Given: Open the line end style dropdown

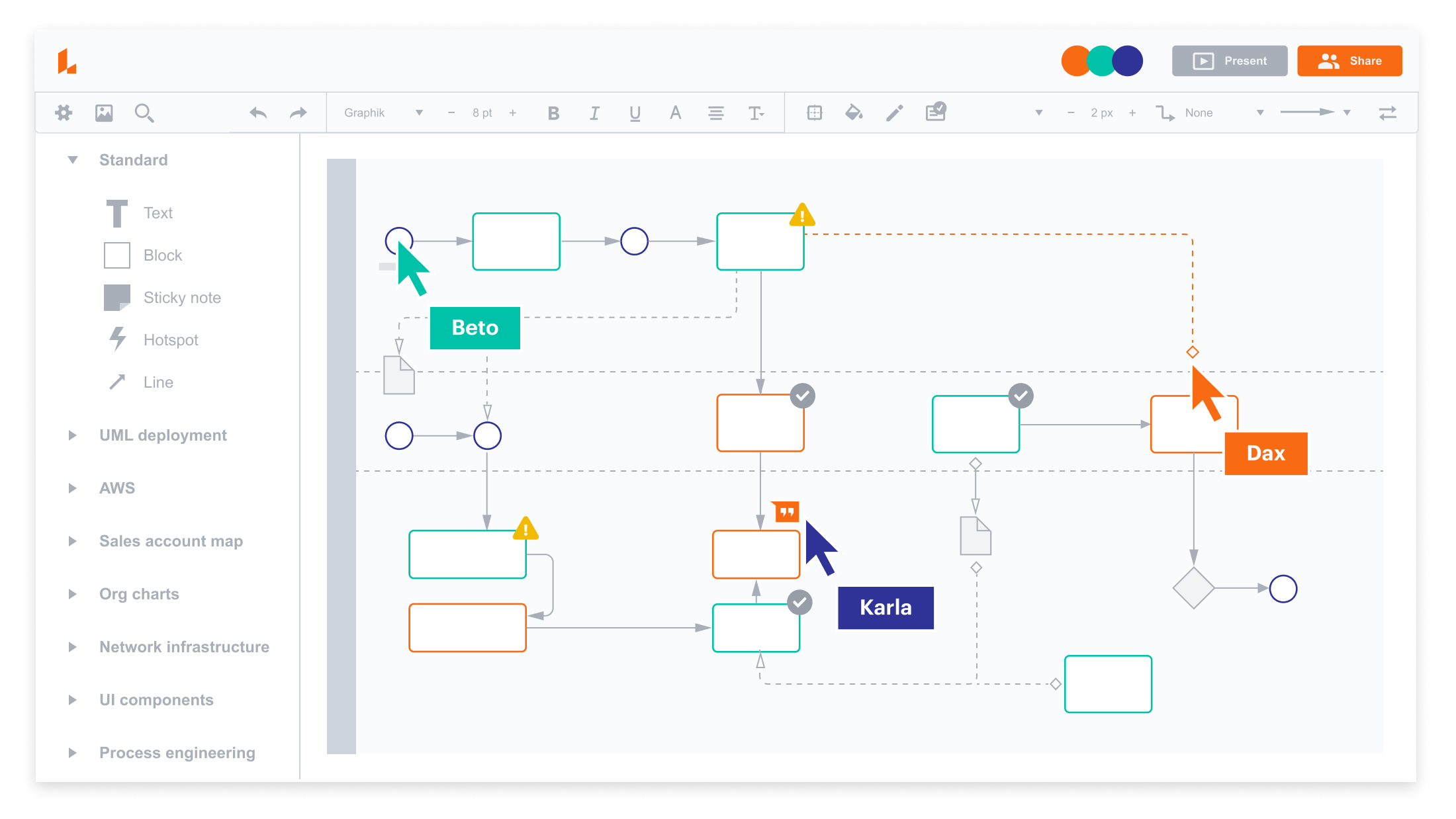Looking at the screenshot, I should 1349,112.
